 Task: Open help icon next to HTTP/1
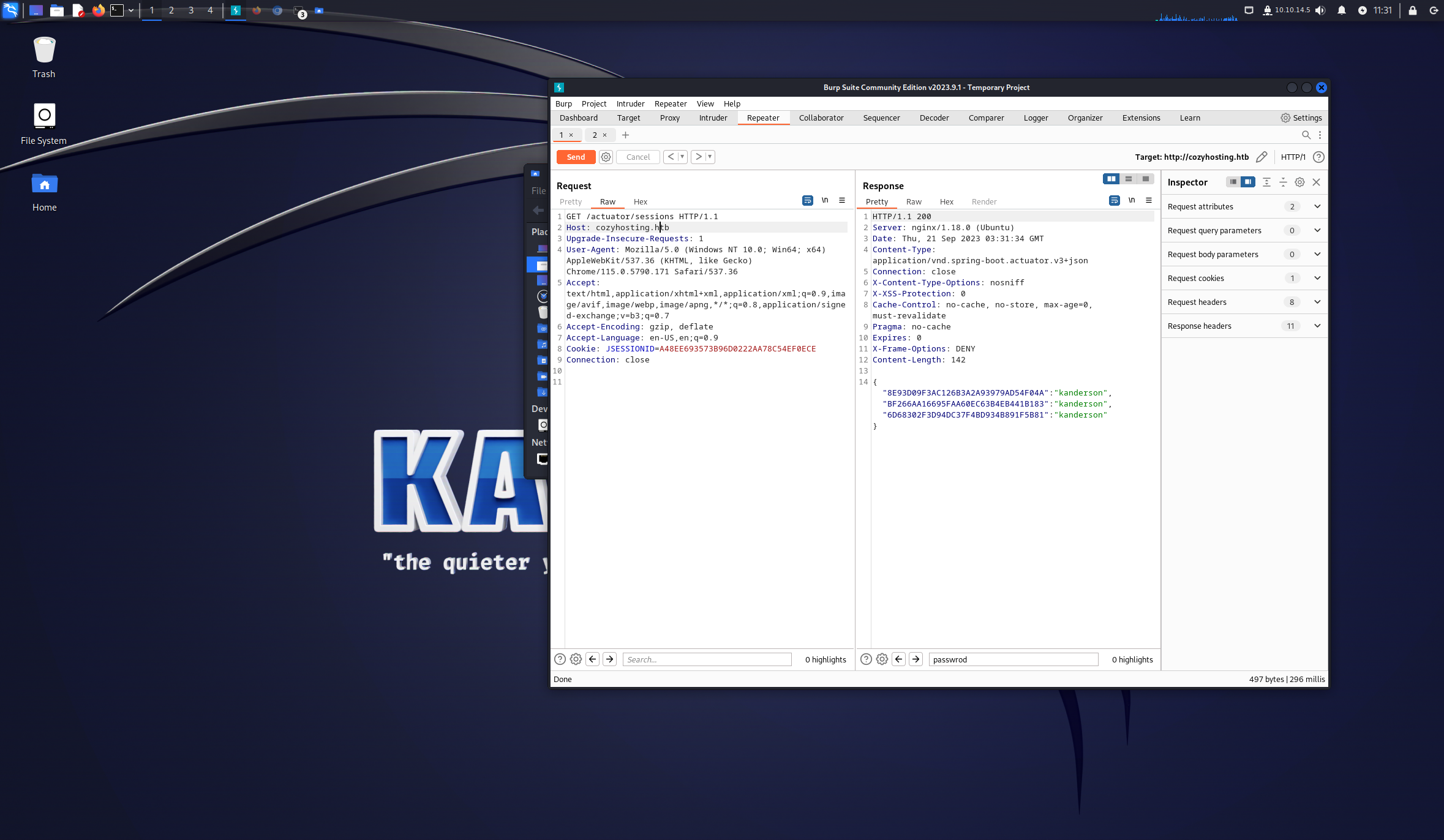(x=1318, y=157)
